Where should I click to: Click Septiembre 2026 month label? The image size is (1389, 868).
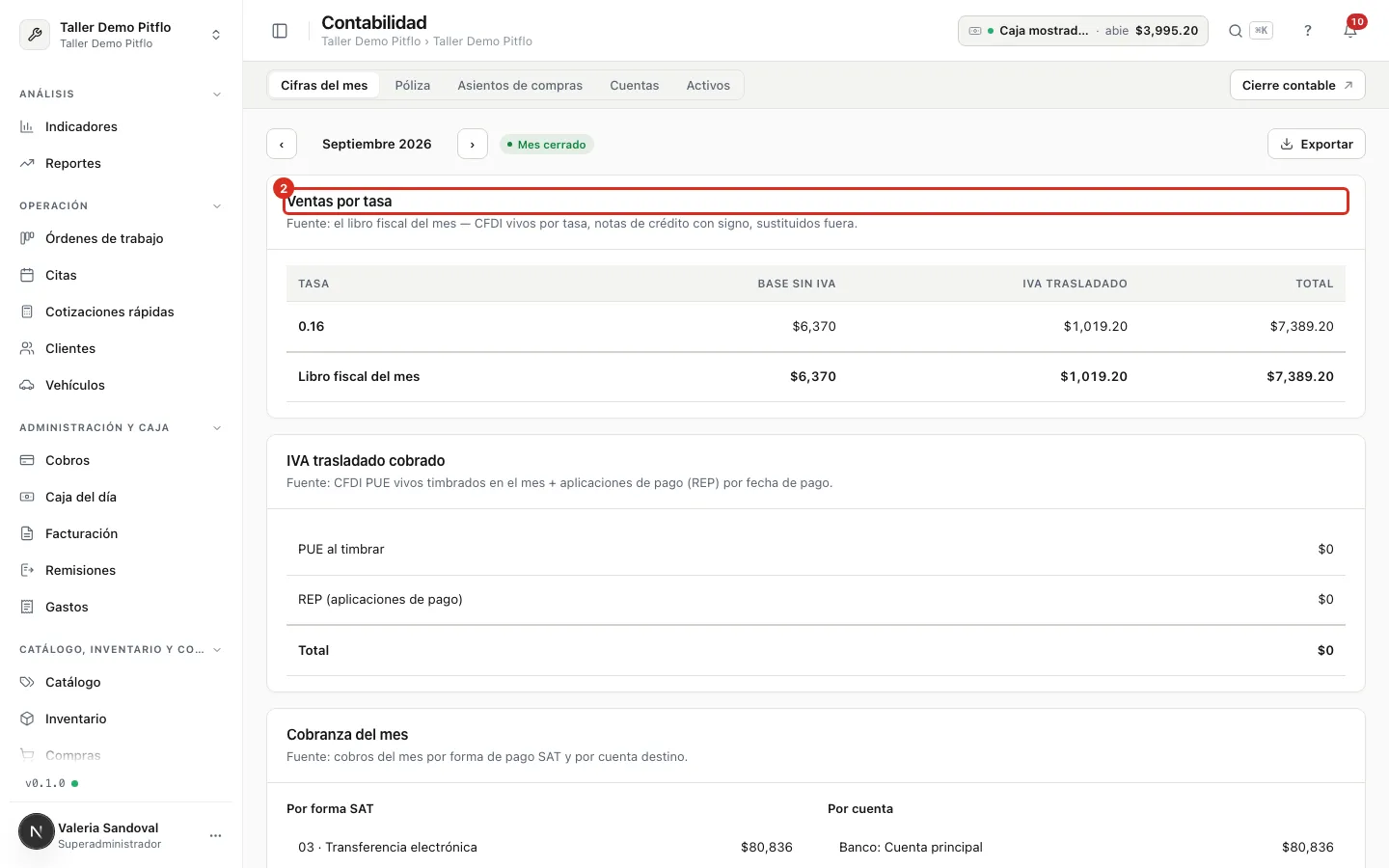click(x=377, y=145)
